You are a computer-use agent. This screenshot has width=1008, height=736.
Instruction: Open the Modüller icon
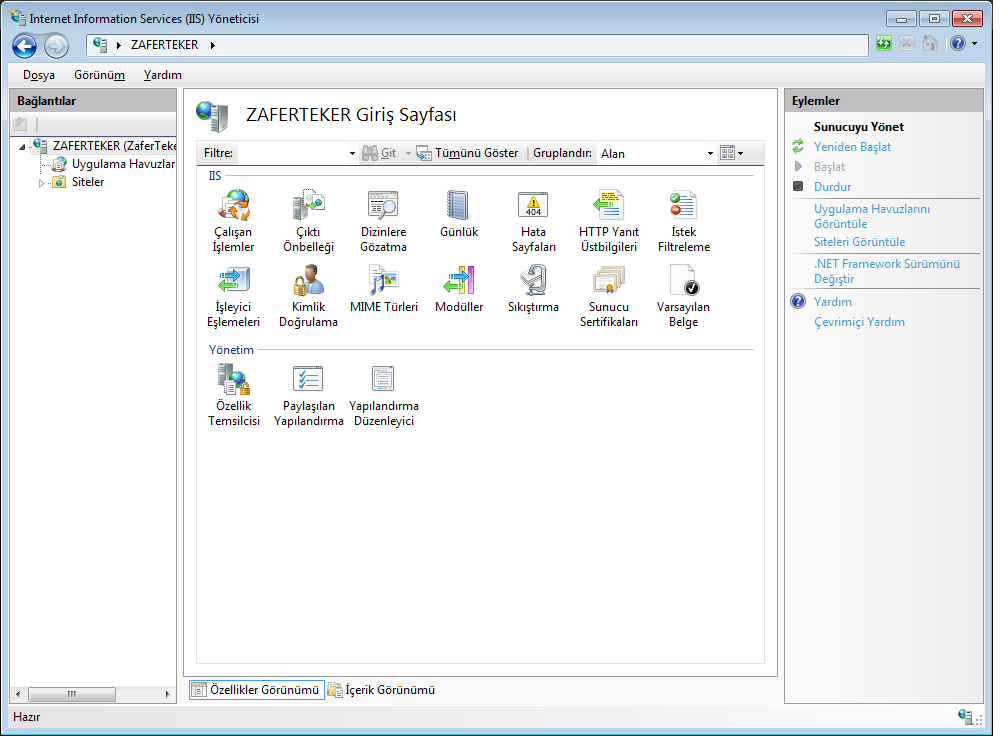458,289
